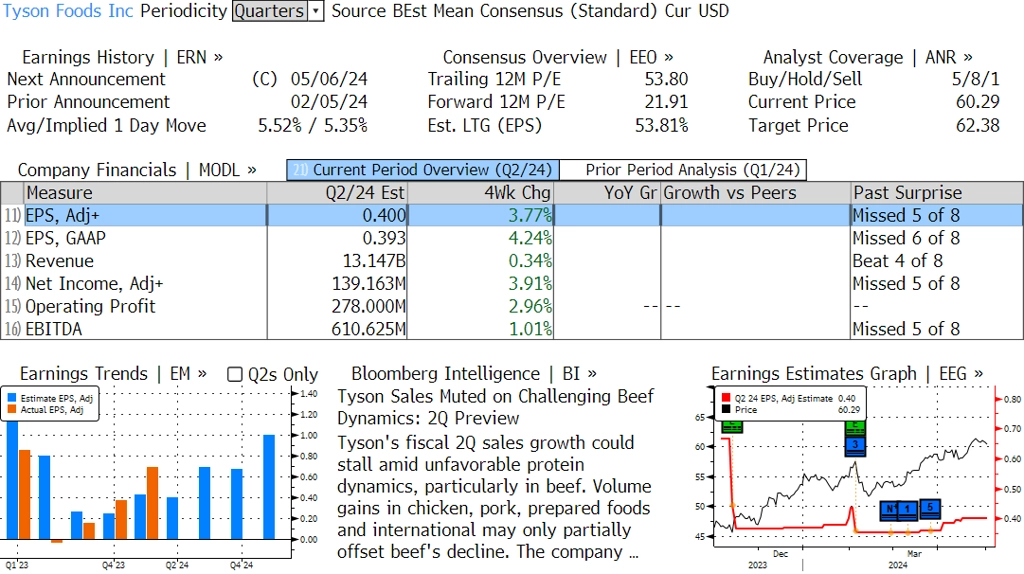Open Earnings History ERN section

tap(122, 57)
